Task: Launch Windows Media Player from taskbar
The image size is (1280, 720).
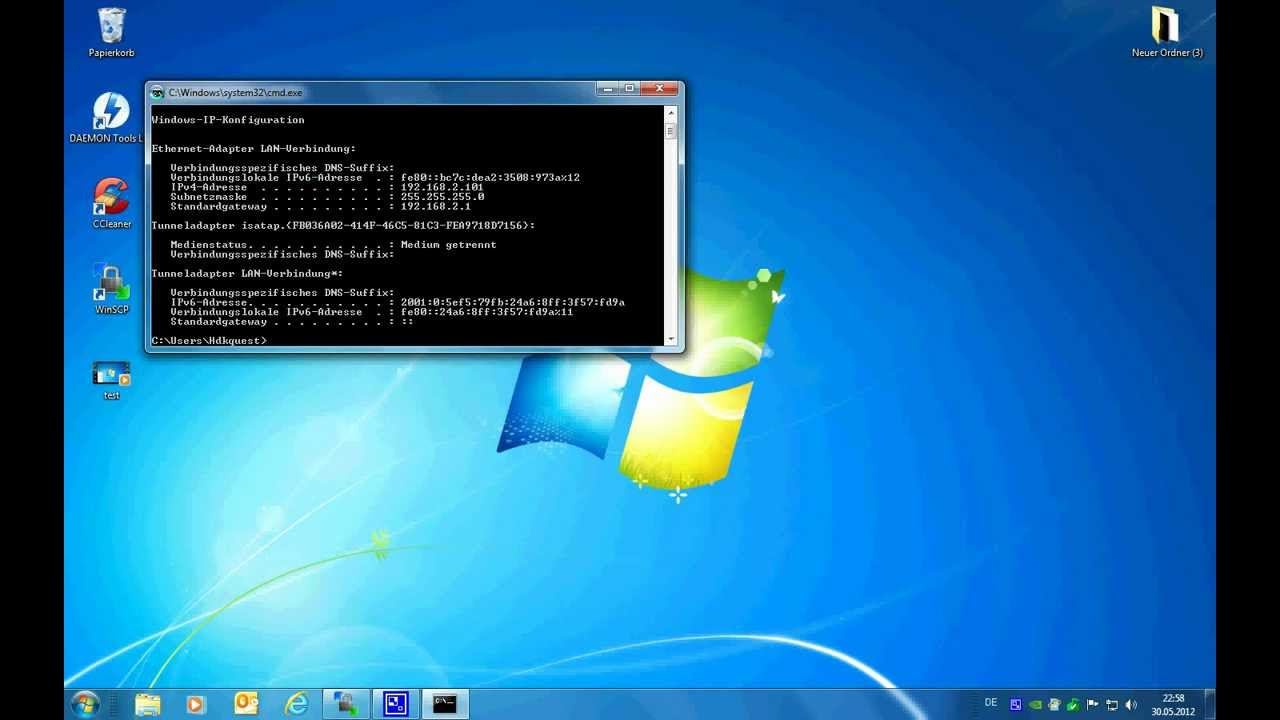Action: pos(196,704)
